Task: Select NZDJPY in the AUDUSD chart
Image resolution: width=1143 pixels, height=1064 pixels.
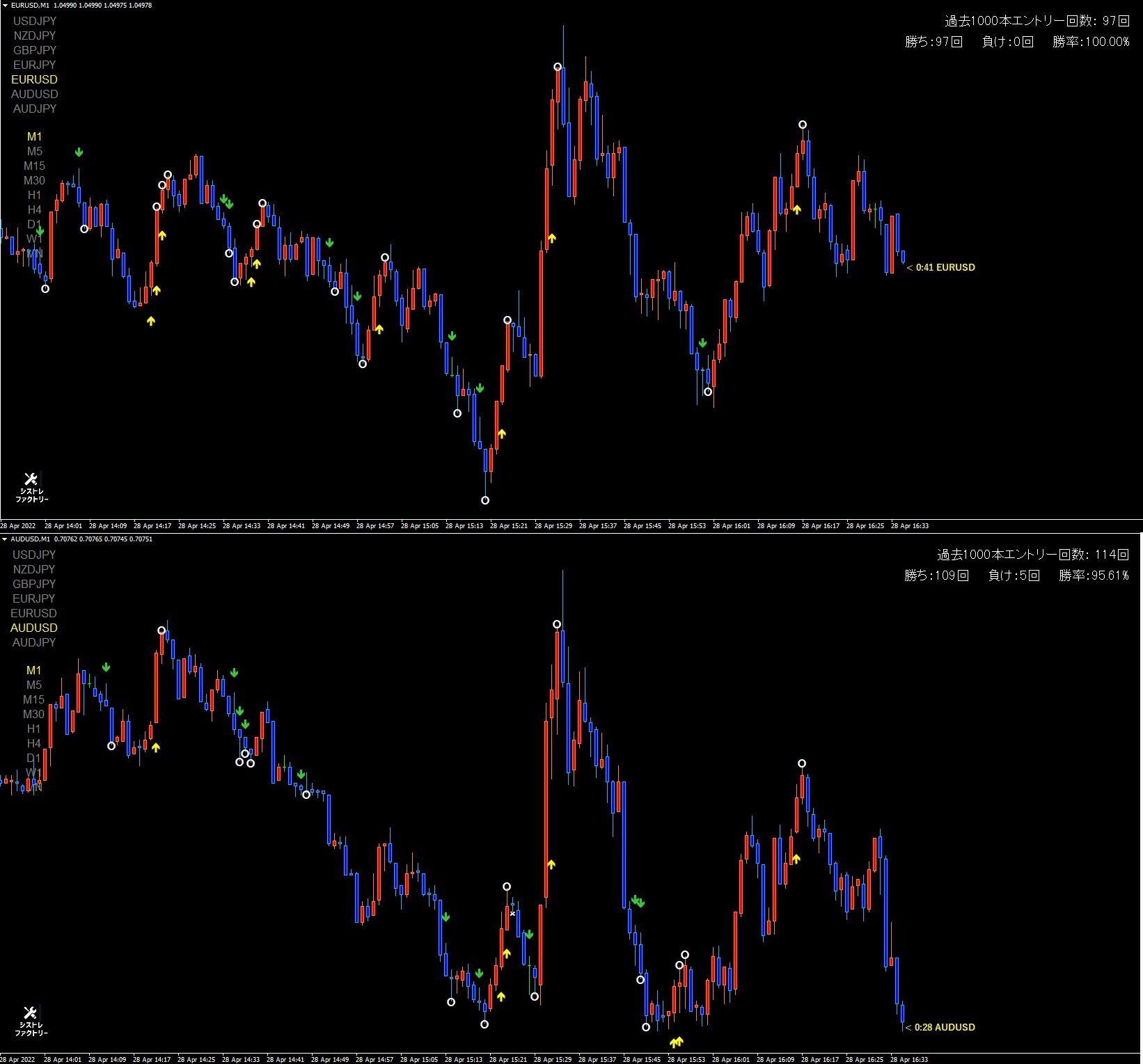Action: [x=34, y=569]
